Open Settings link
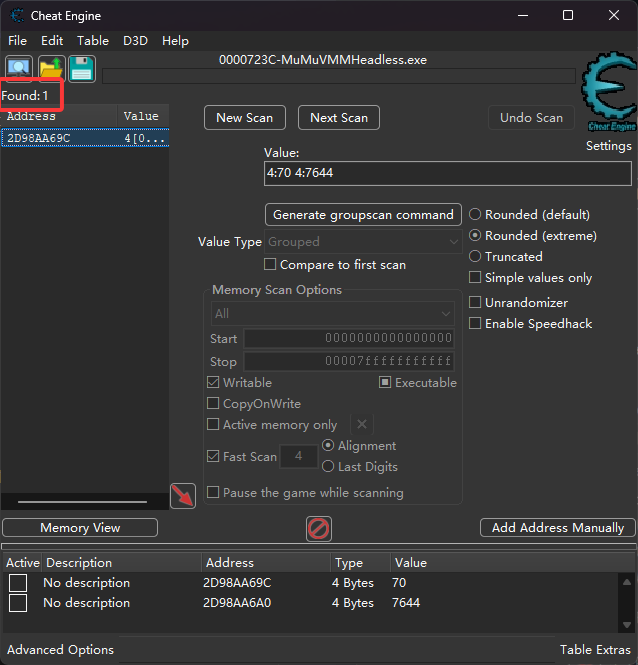The width and height of the screenshot is (638, 665). (x=609, y=146)
